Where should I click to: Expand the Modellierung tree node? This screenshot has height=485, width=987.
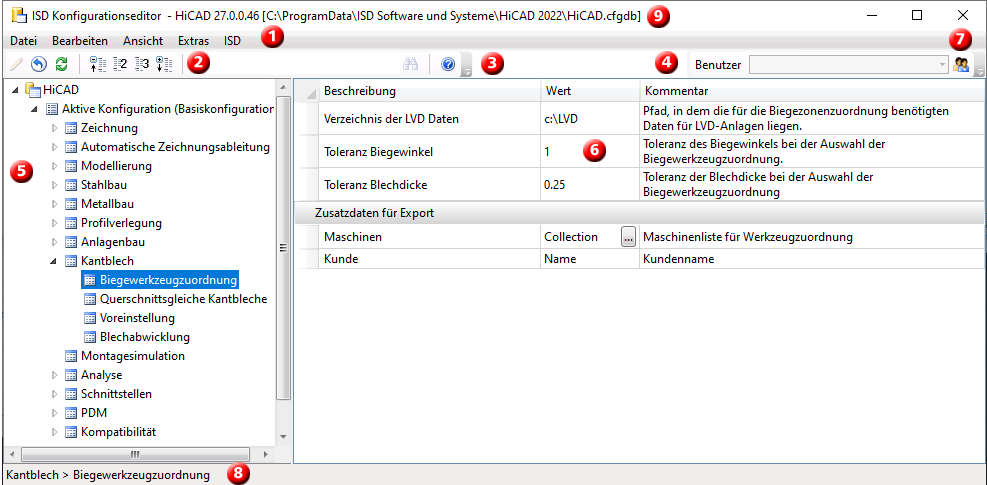pyautogui.click(x=54, y=166)
